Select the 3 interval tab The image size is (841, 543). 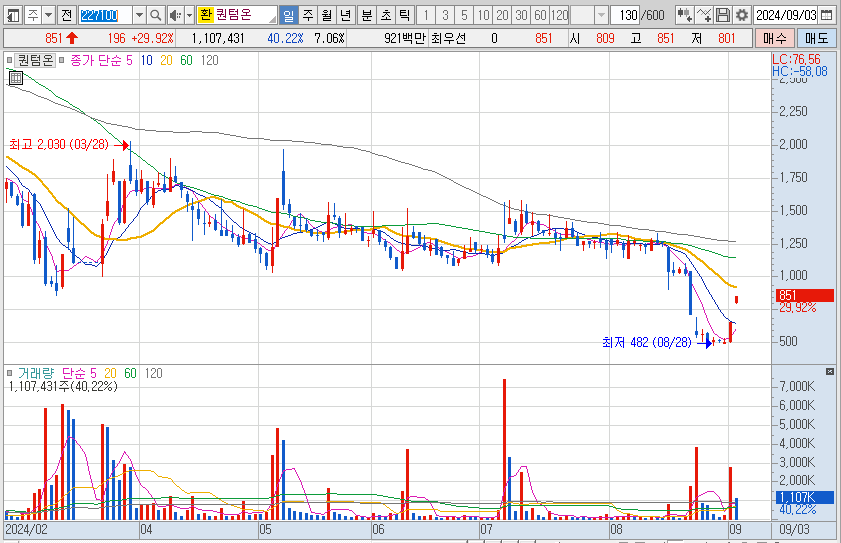pyautogui.click(x=445, y=15)
